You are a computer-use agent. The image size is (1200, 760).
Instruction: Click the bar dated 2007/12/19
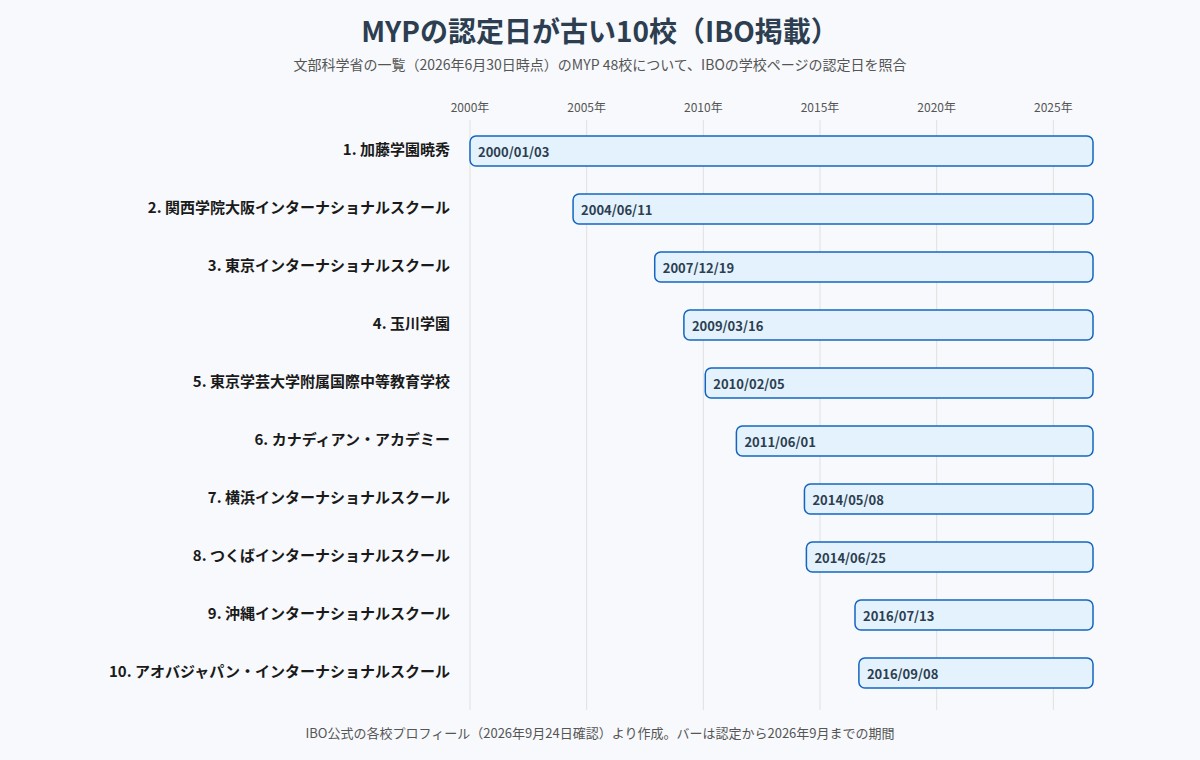click(874, 267)
